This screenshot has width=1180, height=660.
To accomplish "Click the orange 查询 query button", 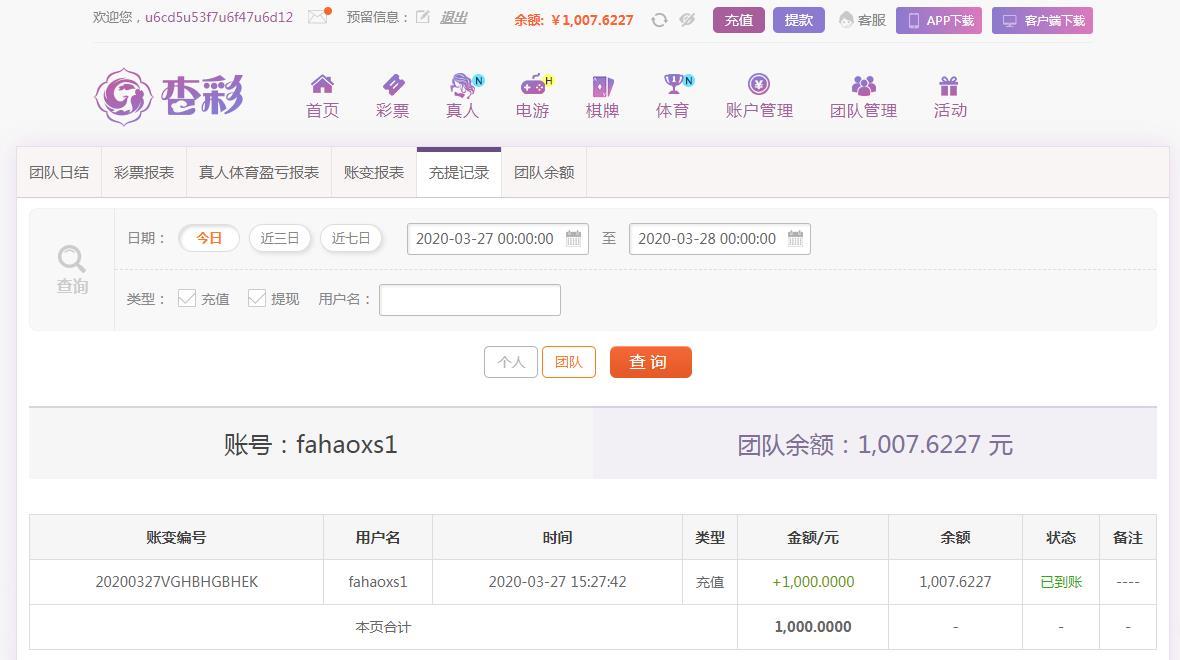I will pyautogui.click(x=650, y=362).
